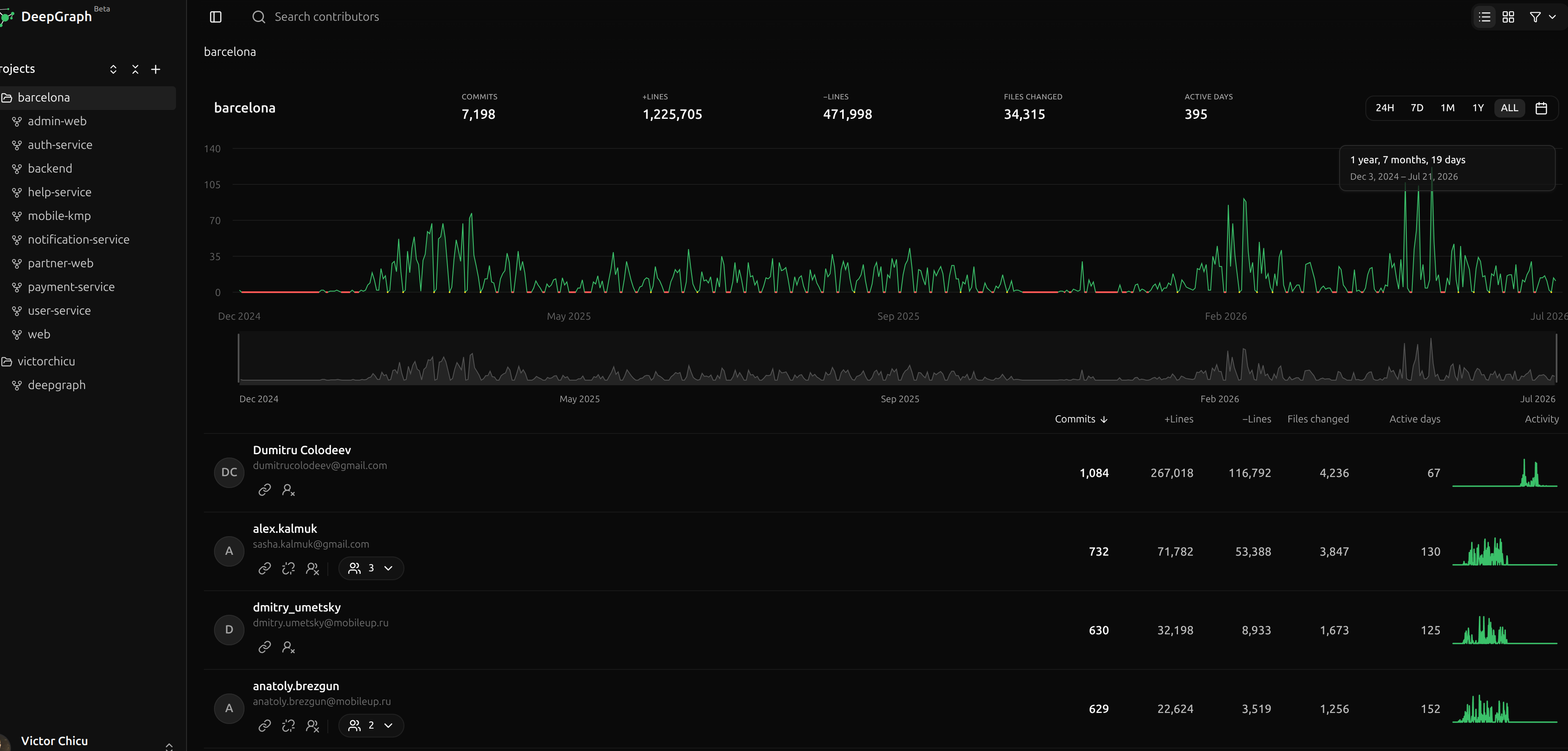Screen dimensions: 1568x751
Task: Click remove-users icon for anatoly.brezgun
Action: pos(313,726)
